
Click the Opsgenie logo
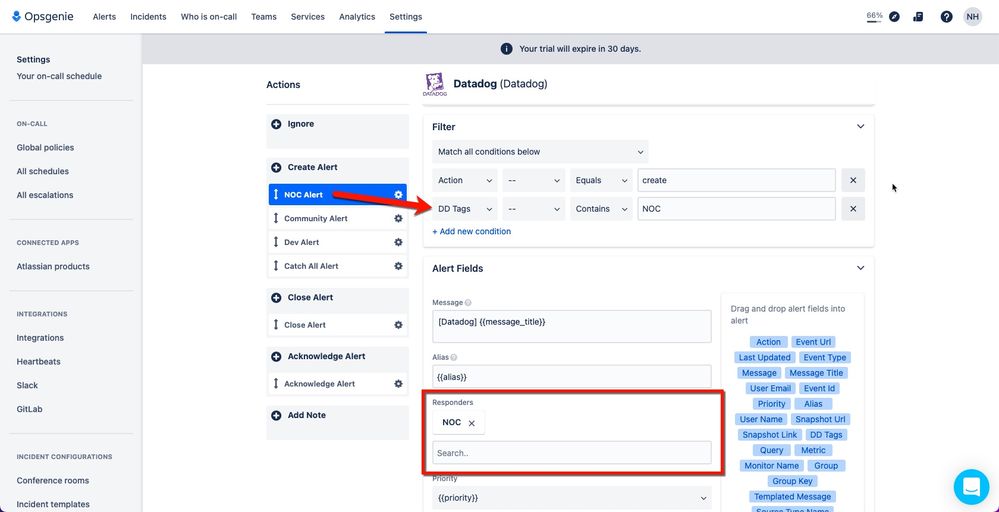pyautogui.click(x=43, y=17)
